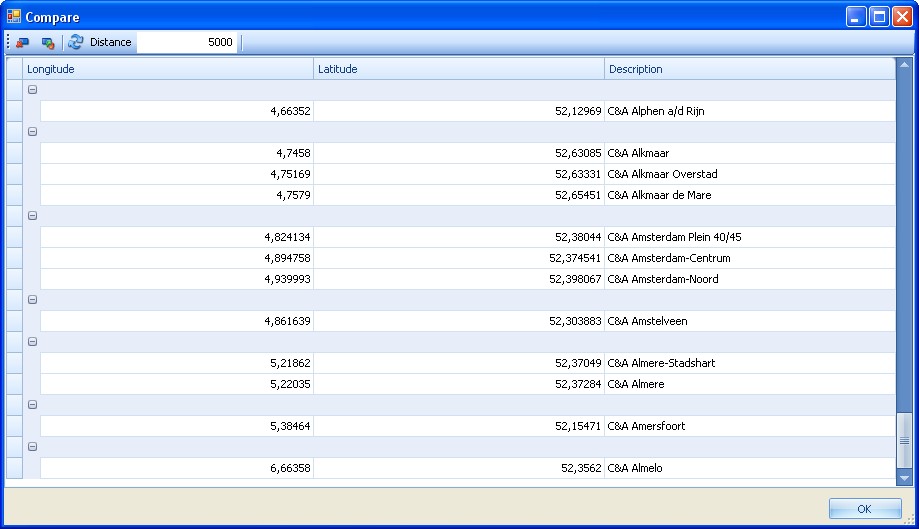The height and width of the screenshot is (529, 919).
Task: Click longitude value 4,894758
Action: [287, 258]
